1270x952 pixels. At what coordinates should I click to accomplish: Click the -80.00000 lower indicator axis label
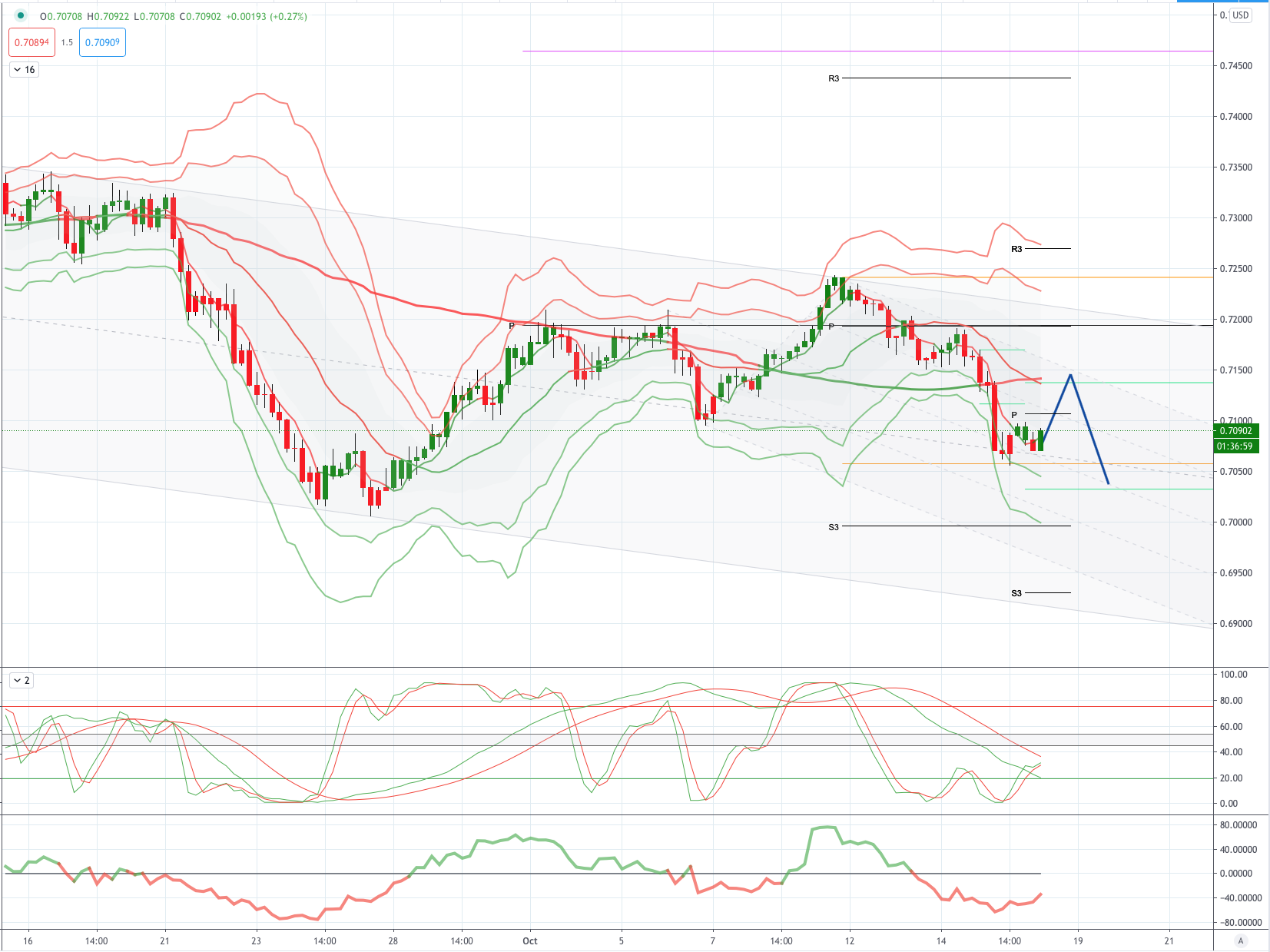coord(1241,923)
